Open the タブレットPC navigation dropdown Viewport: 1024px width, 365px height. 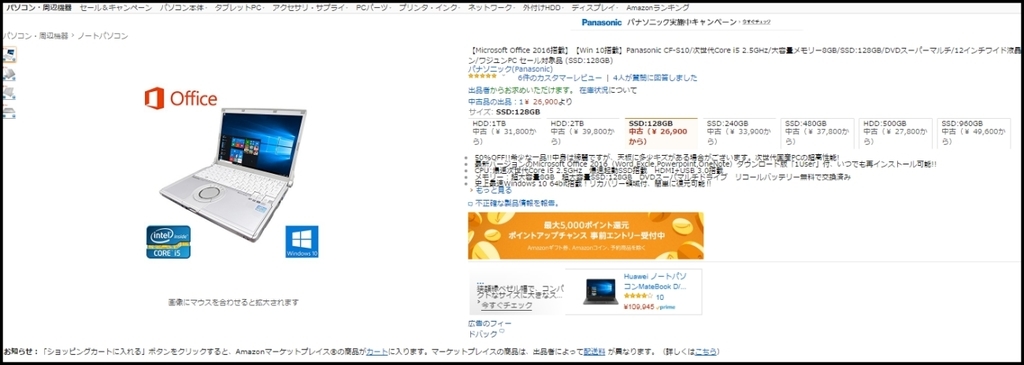click(239, 8)
